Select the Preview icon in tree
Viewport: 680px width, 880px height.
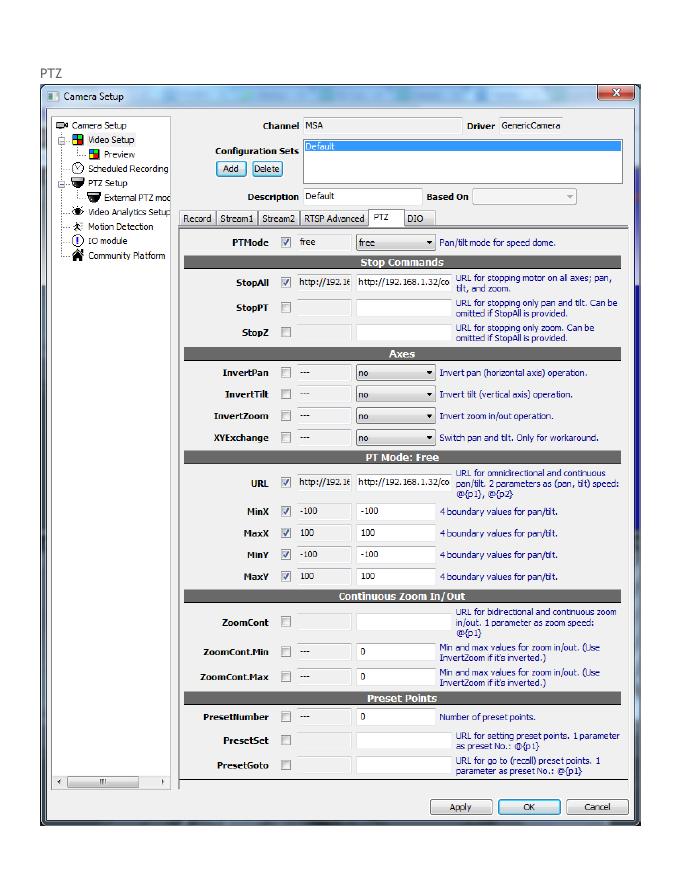click(94, 155)
